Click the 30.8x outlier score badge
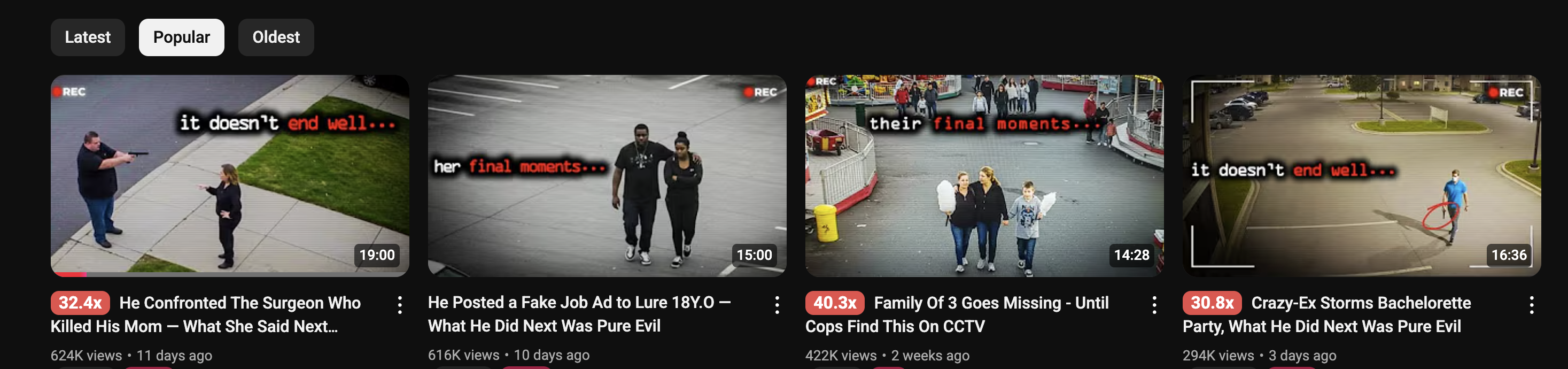 [1212, 303]
